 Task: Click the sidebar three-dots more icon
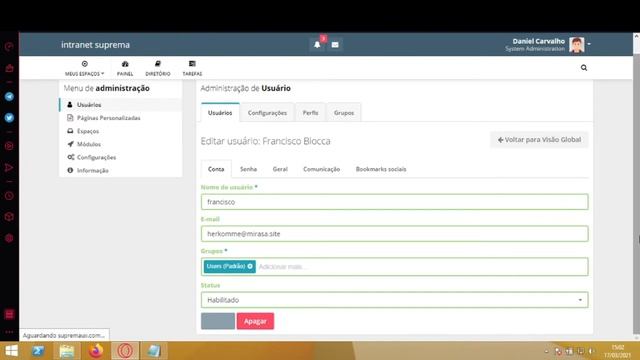pyautogui.click(x=9, y=332)
